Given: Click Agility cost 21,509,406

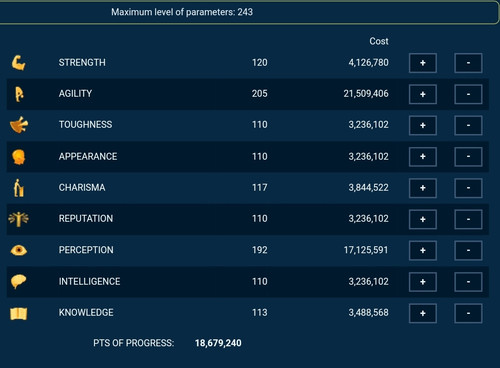Looking at the screenshot, I should point(366,93).
